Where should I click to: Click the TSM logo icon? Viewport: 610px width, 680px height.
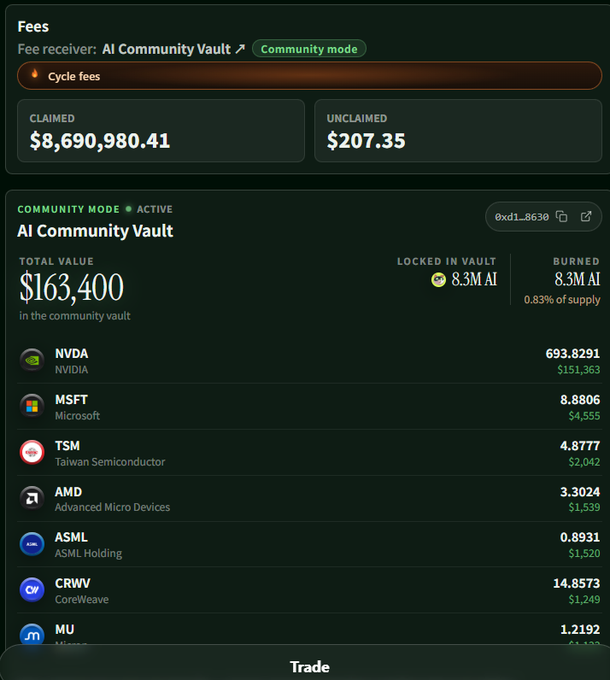(x=32, y=452)
